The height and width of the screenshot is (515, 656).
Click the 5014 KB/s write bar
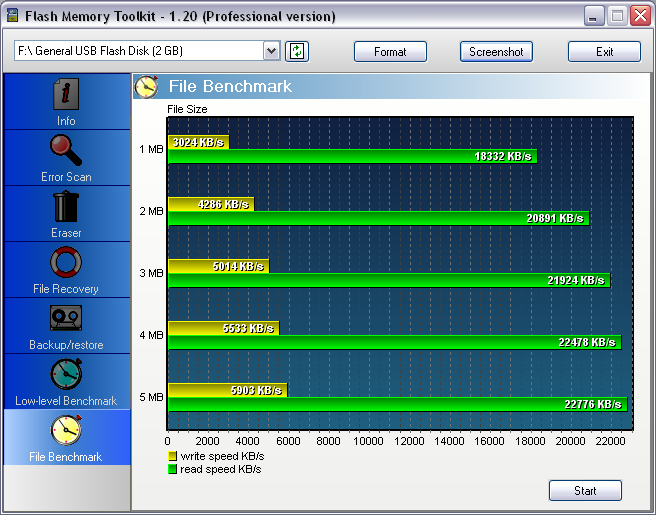click(218, 266)
